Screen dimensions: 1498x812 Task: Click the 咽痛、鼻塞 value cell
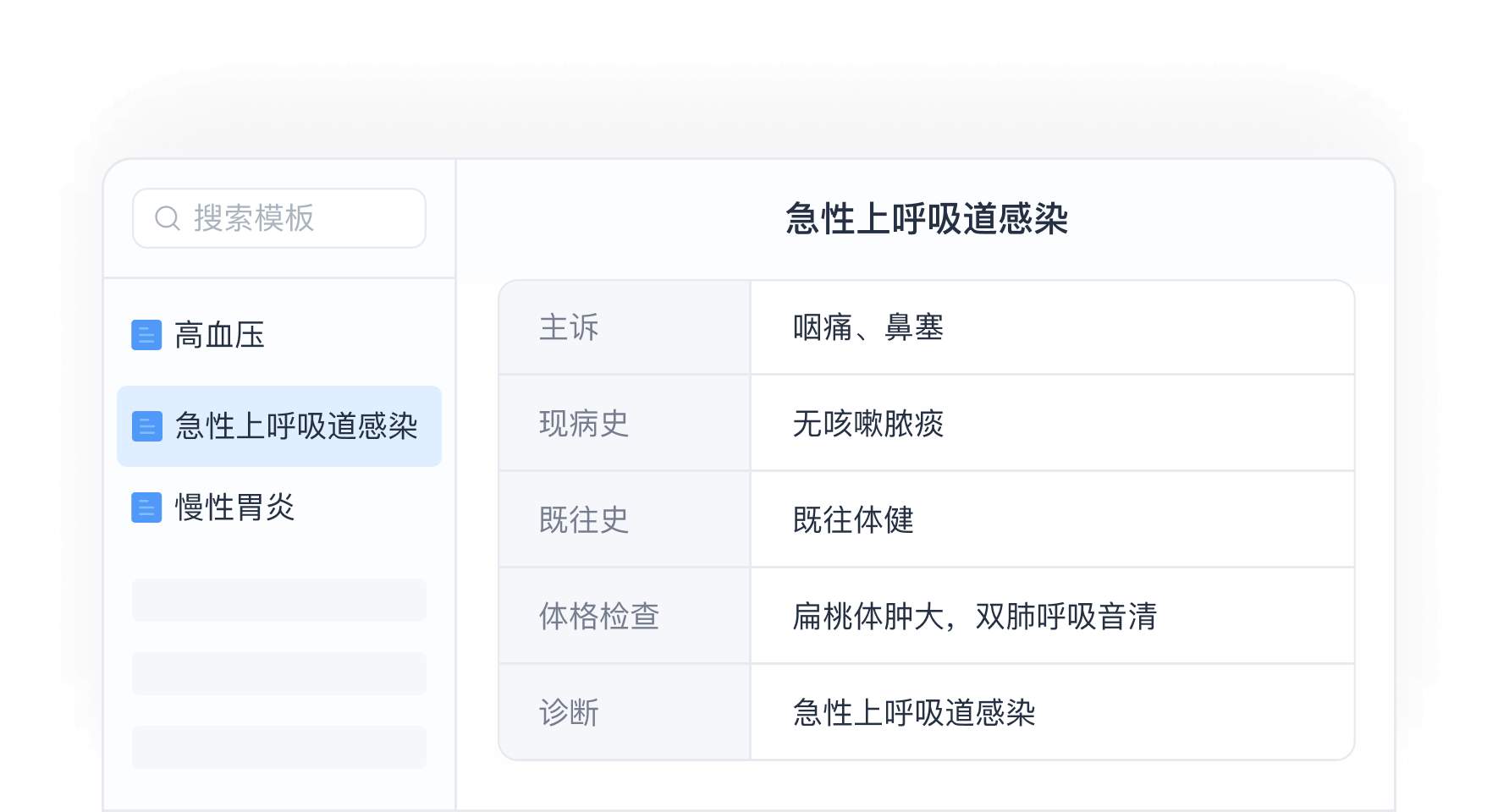tap(868, 327)
